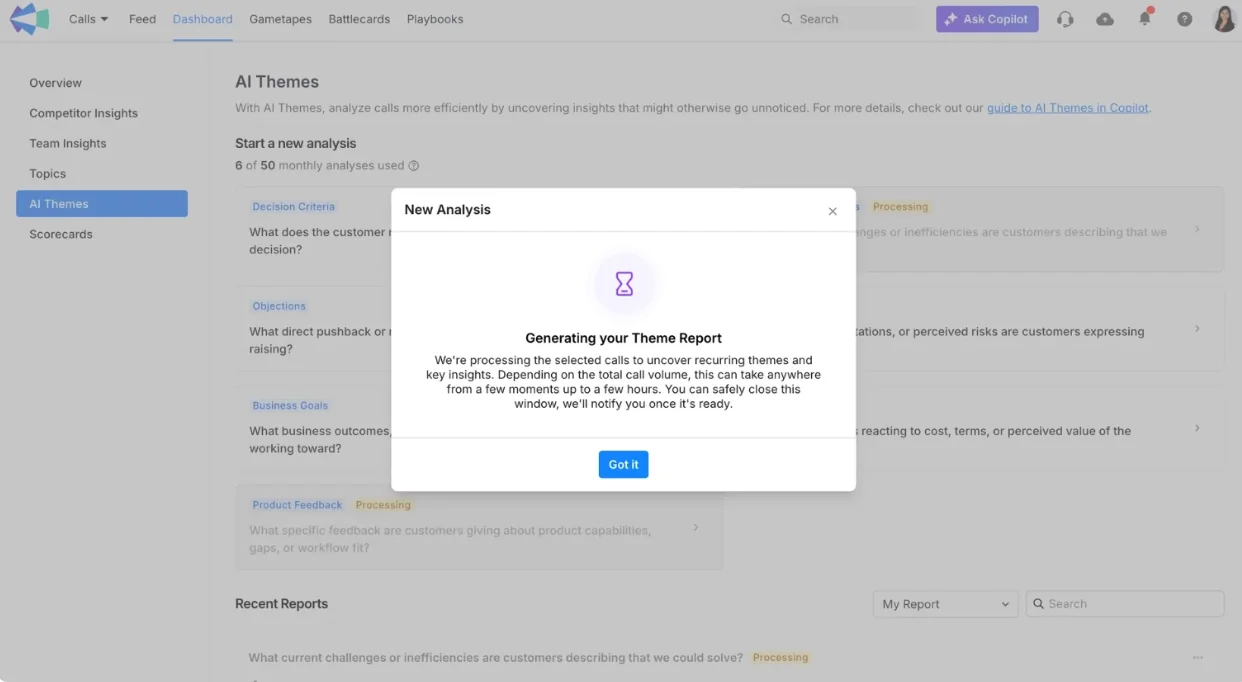
Task: Select the Dashboard tab
Action: point(202,19)
